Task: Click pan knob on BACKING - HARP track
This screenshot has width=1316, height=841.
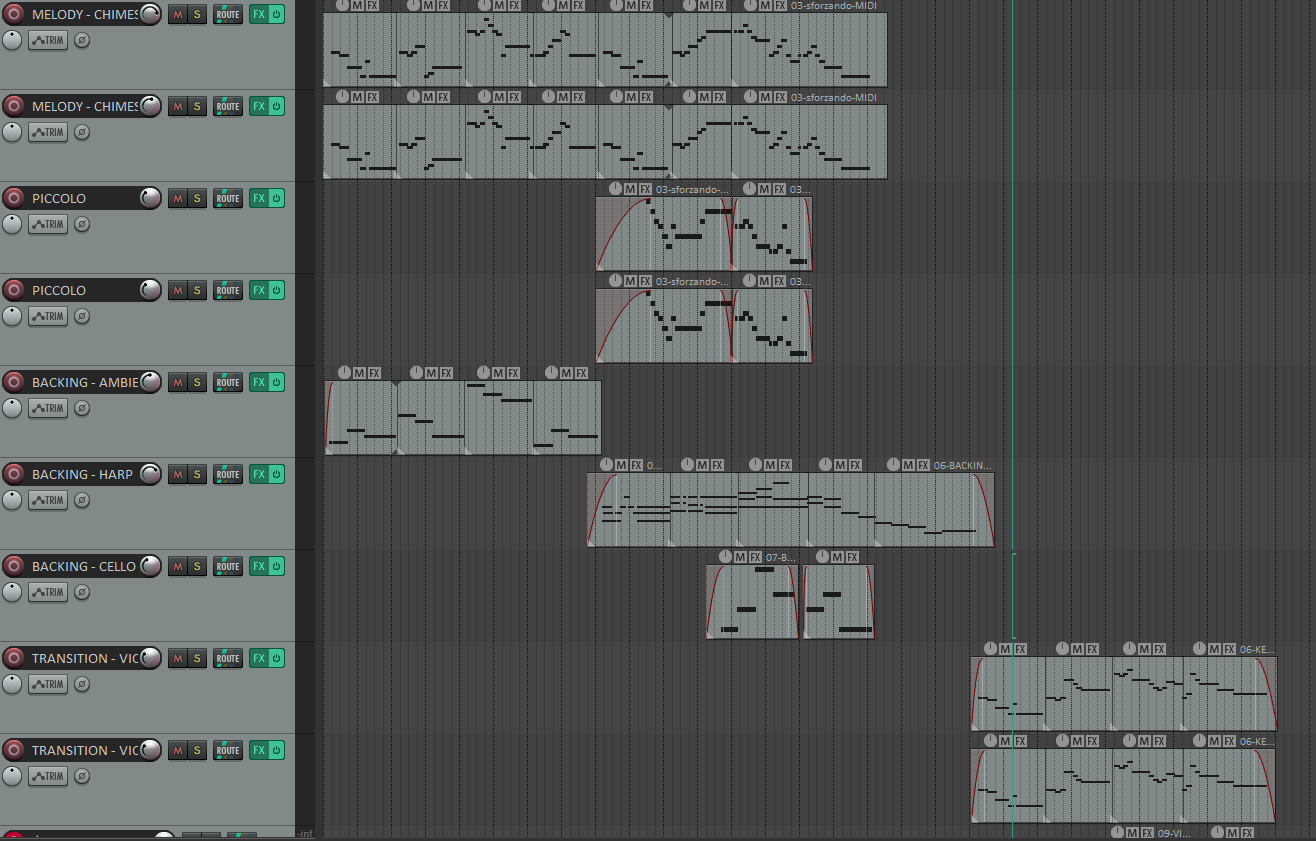Action: tap(12, 500)
